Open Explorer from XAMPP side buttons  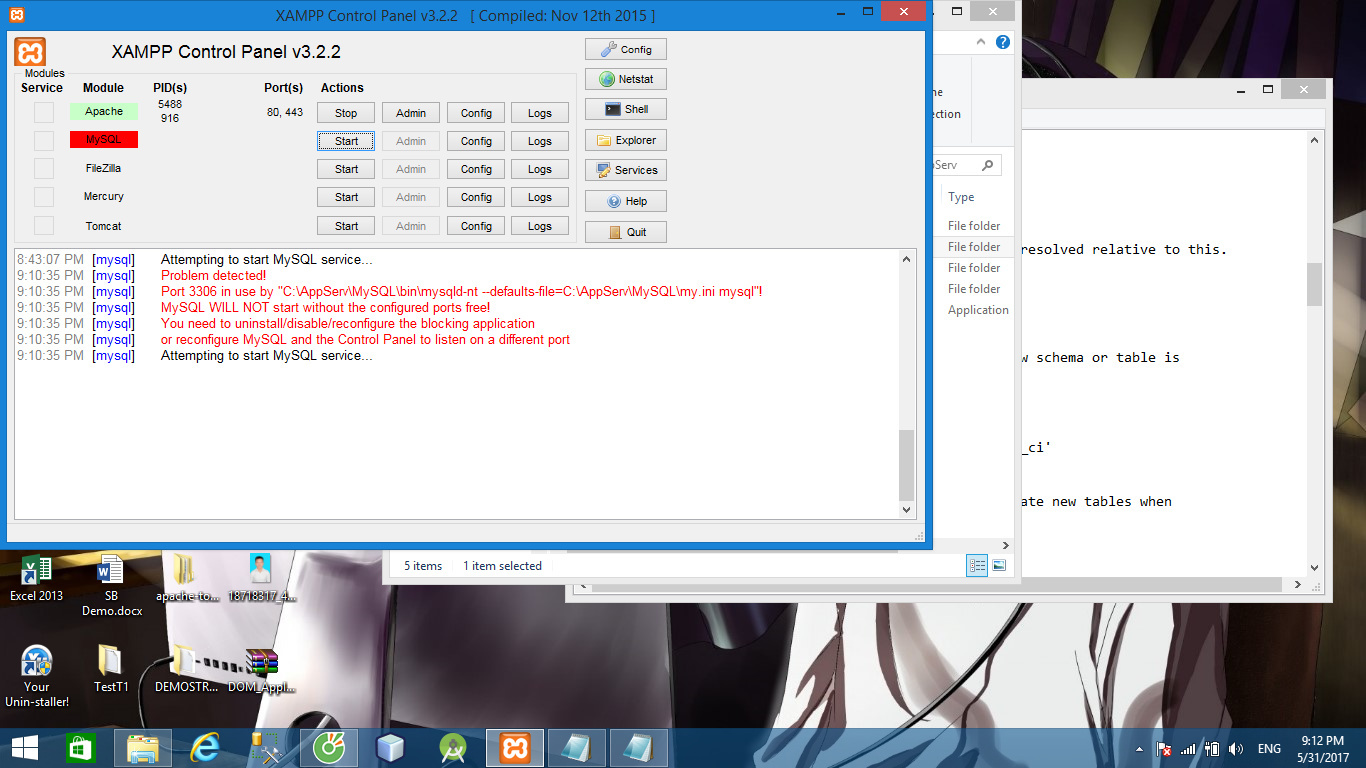pyautogui.click(x=626, y=140)
